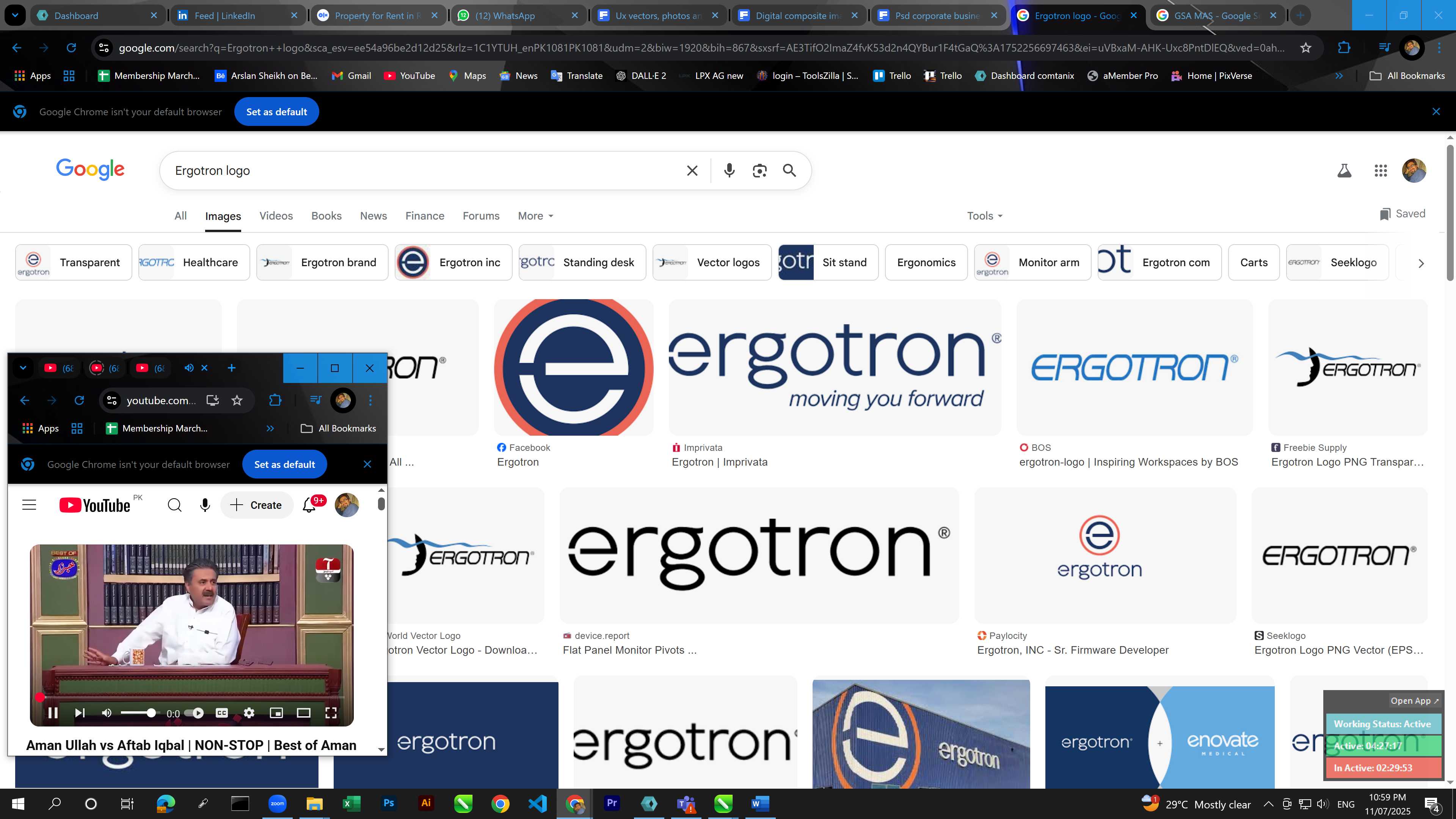The height and width of the screenshot is (819, 1456).
Task: Enter fullscreen on the YouTube video
Action: click(331, 713)
